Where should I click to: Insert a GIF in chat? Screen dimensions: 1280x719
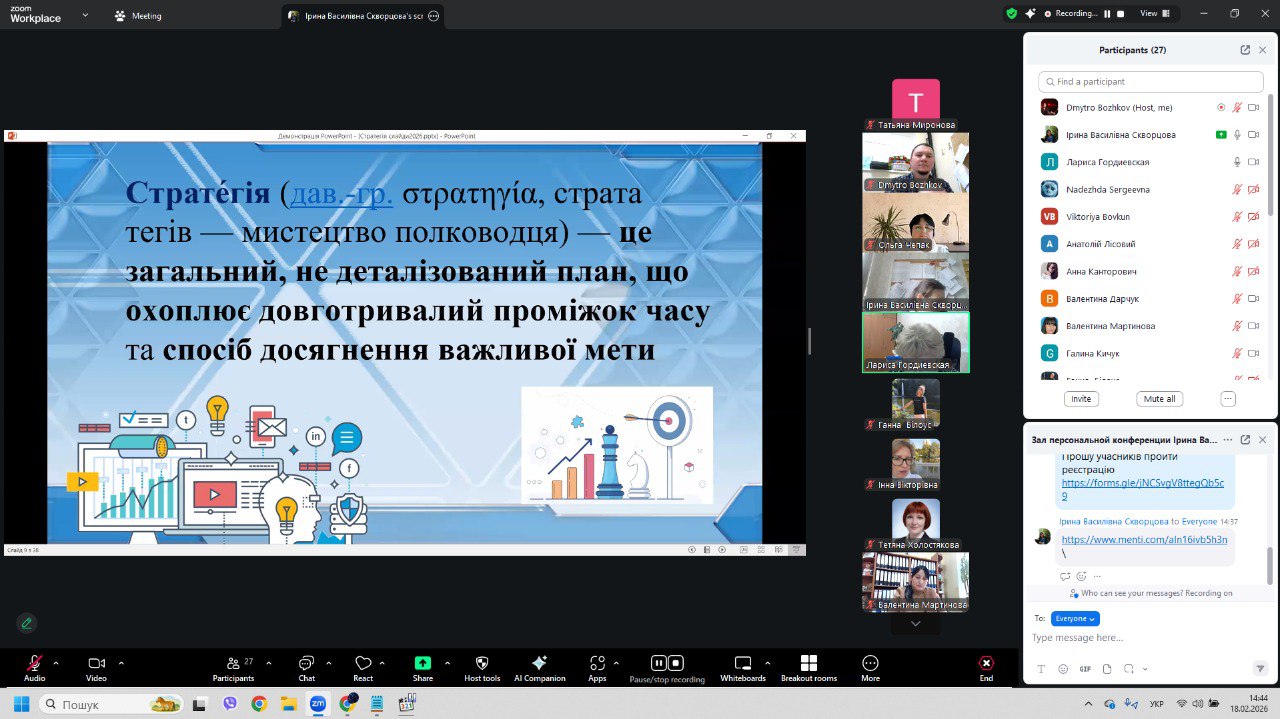1085,668
